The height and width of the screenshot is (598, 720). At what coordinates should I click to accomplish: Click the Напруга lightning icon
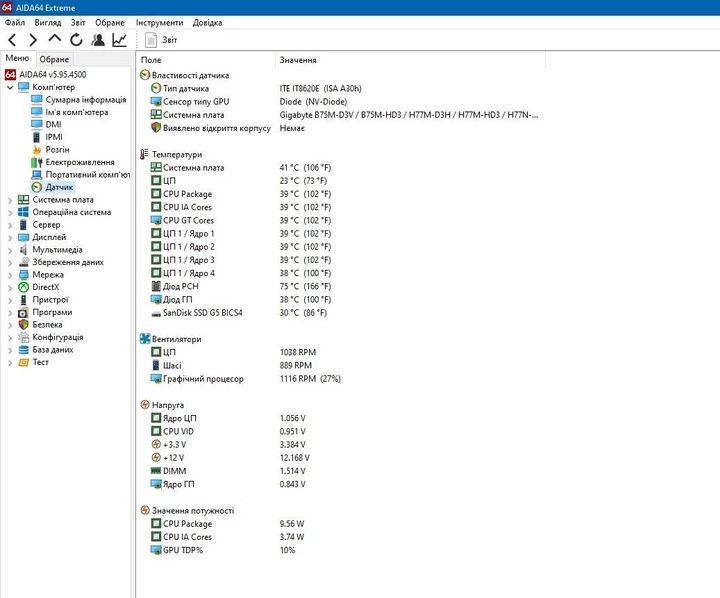145,405
